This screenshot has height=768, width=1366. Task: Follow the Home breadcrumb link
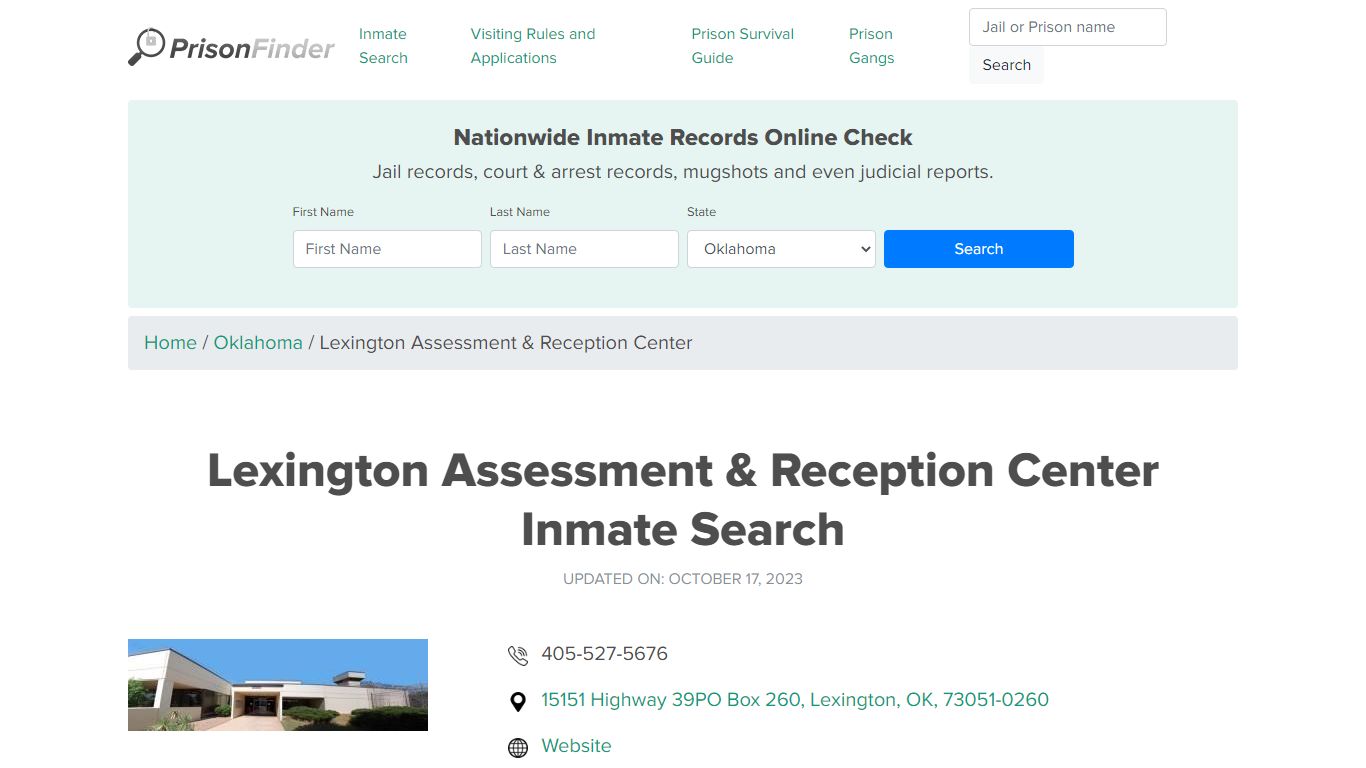170,342
